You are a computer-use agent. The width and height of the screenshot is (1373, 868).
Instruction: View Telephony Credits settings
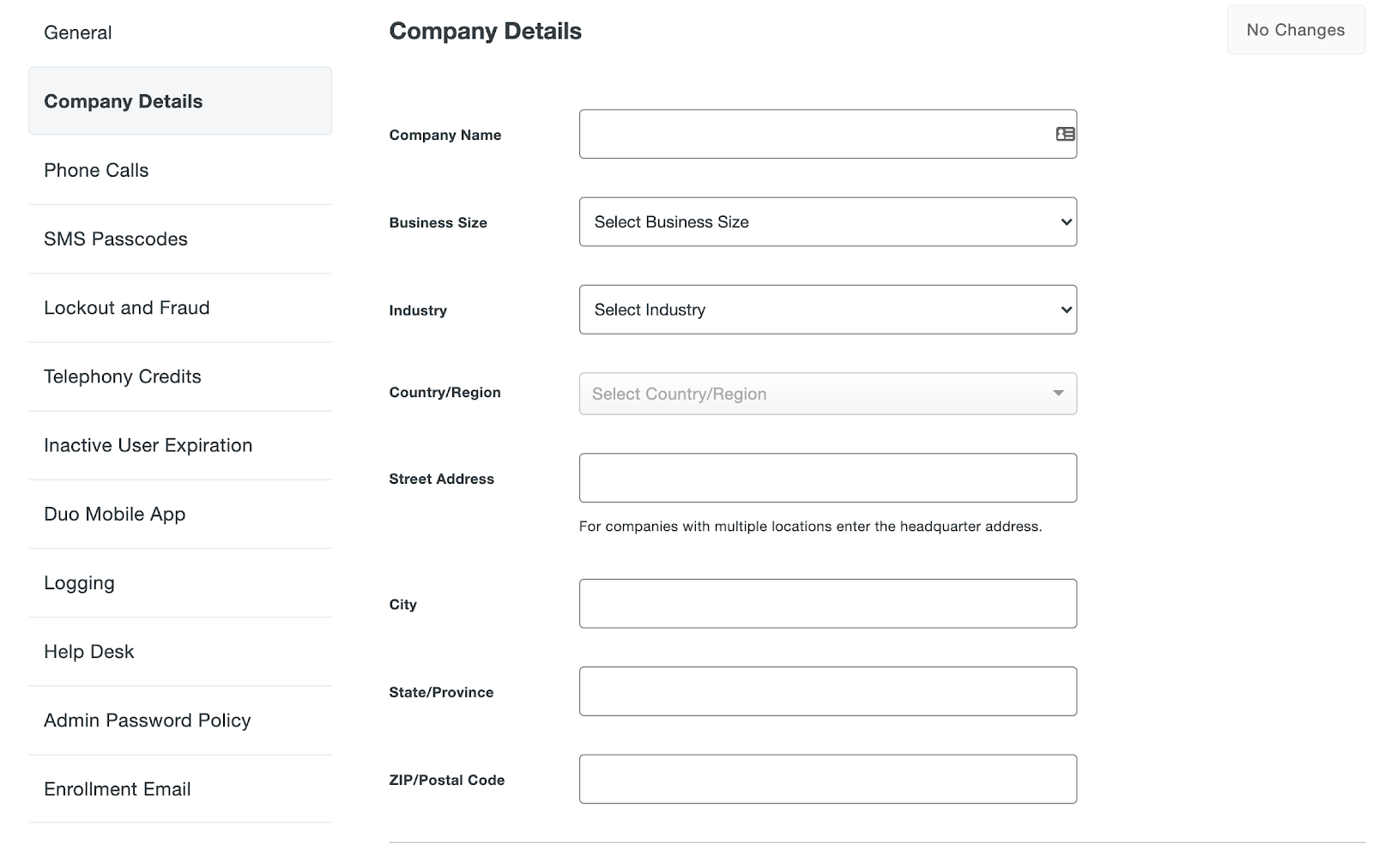point(123,376)
